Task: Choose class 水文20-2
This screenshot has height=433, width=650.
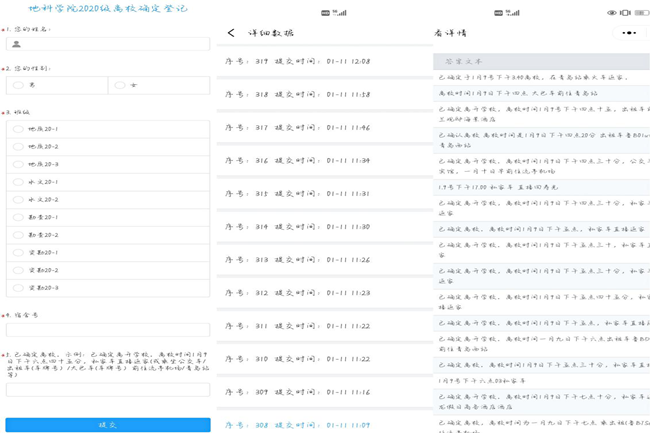Action: click(108, 200)
